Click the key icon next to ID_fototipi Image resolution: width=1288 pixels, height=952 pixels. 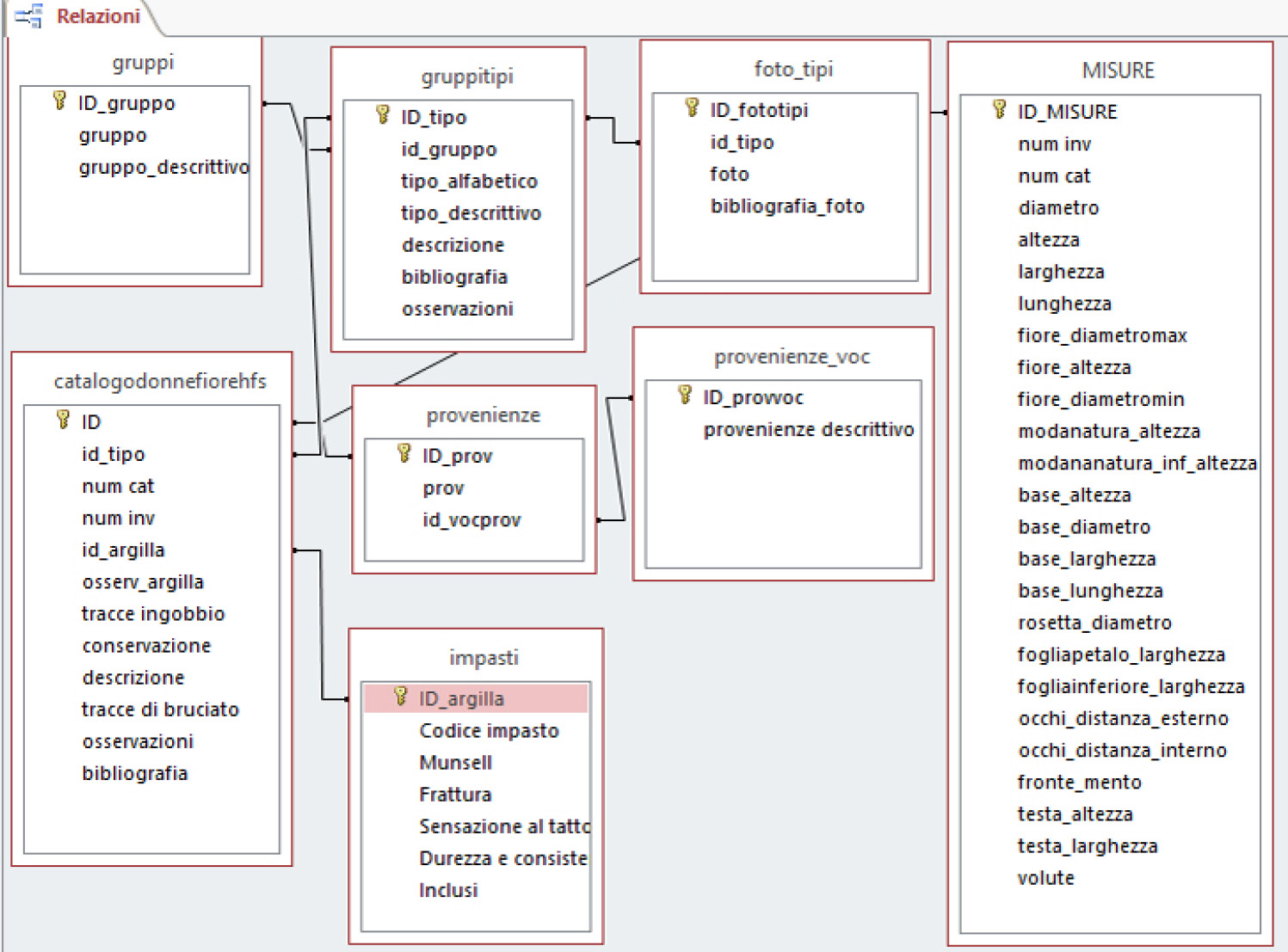click(692, 108)
